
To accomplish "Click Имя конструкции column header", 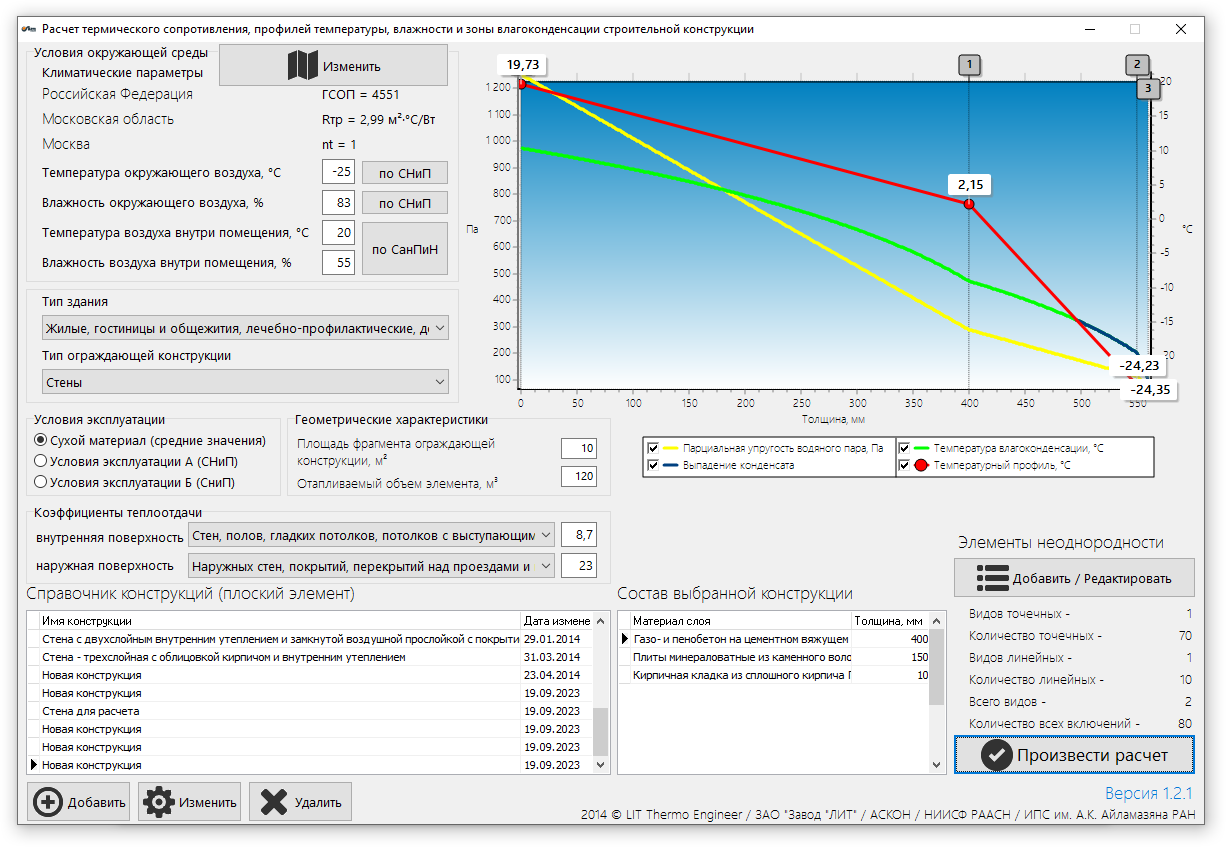I will click(x=279, y=621).
